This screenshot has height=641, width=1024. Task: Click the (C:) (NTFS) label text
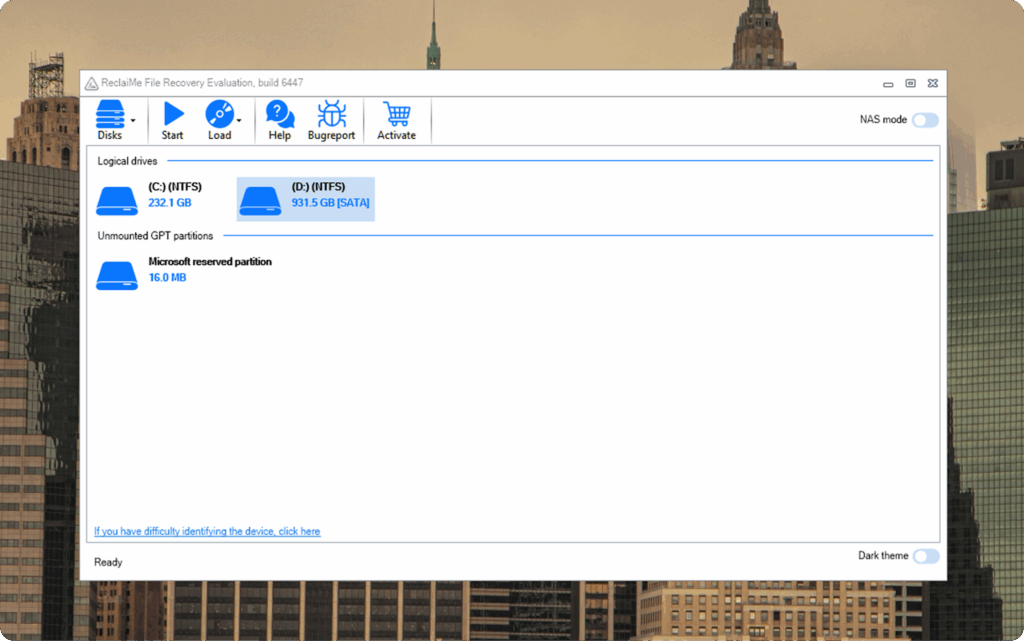click(x=175, y=187)
